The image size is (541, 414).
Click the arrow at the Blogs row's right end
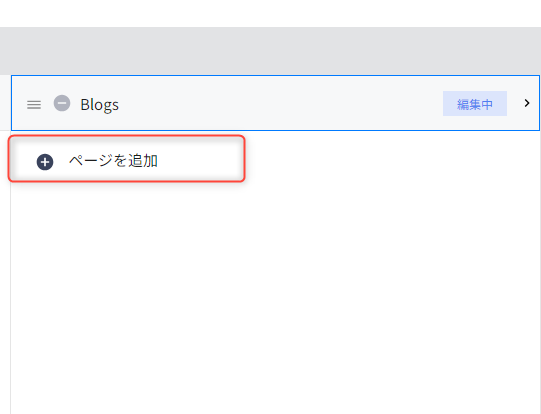(x=527, y=103)
